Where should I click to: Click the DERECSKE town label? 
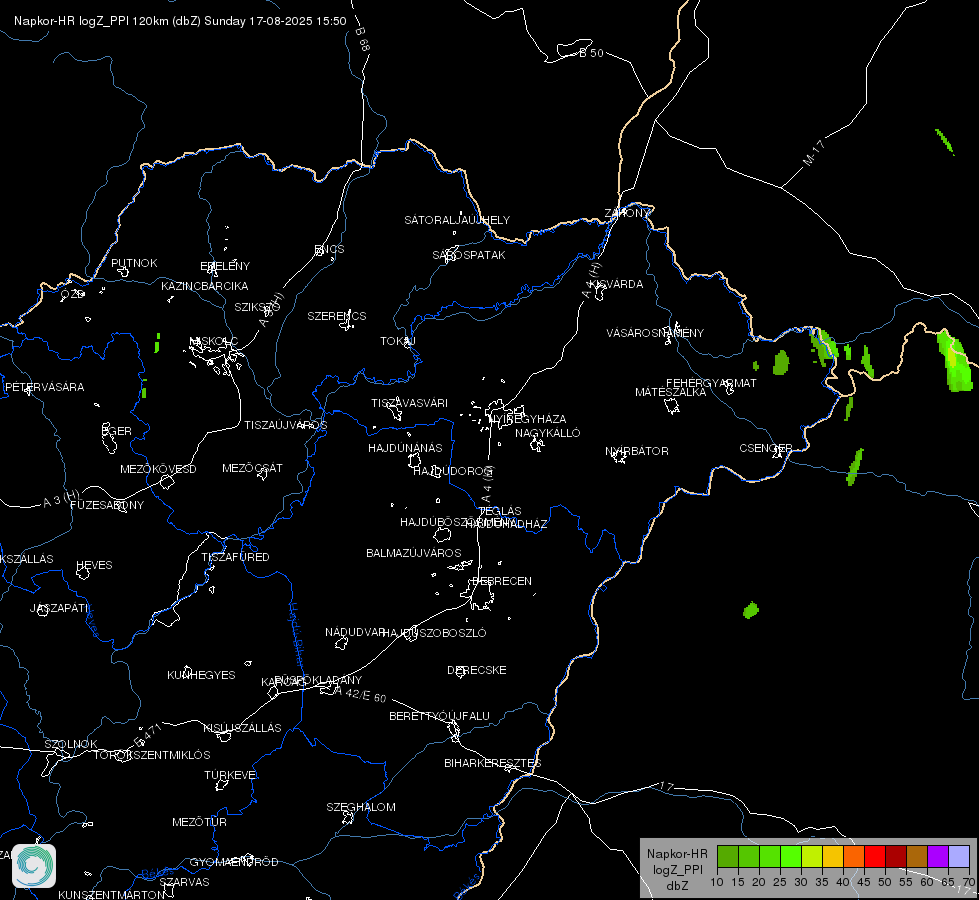coord(476,670)
